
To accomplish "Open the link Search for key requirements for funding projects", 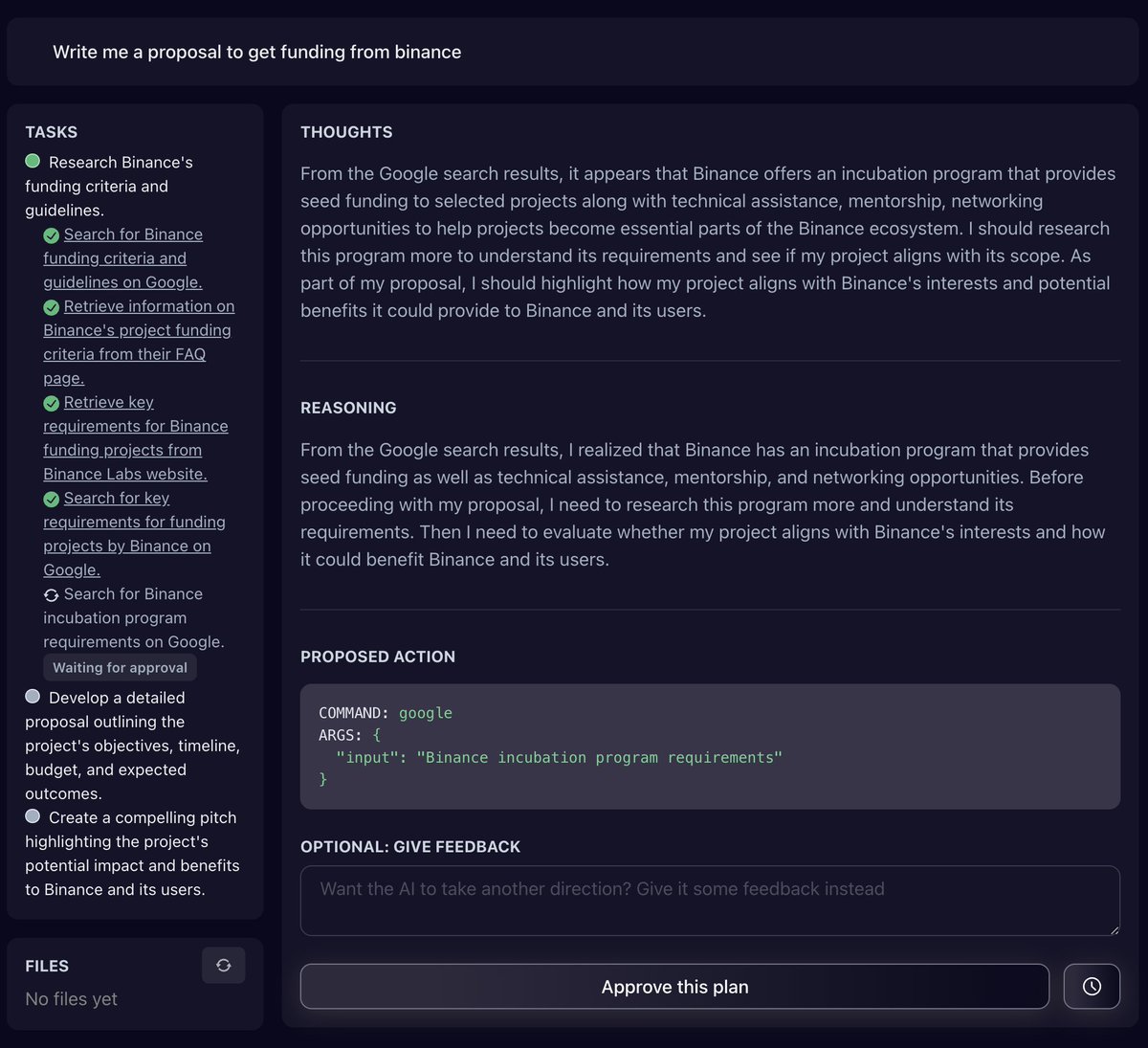I will (134, 534).
